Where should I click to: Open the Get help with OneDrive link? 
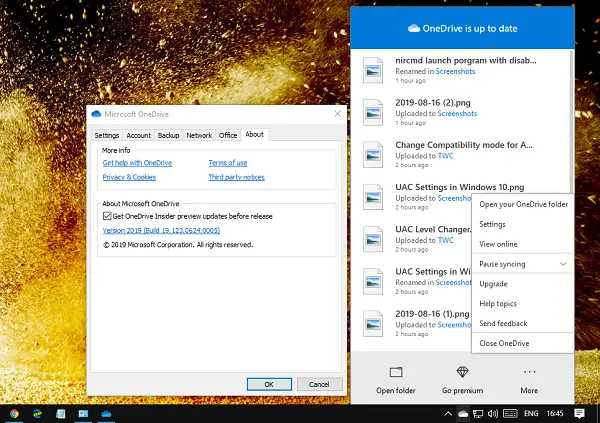pos(137,163)
